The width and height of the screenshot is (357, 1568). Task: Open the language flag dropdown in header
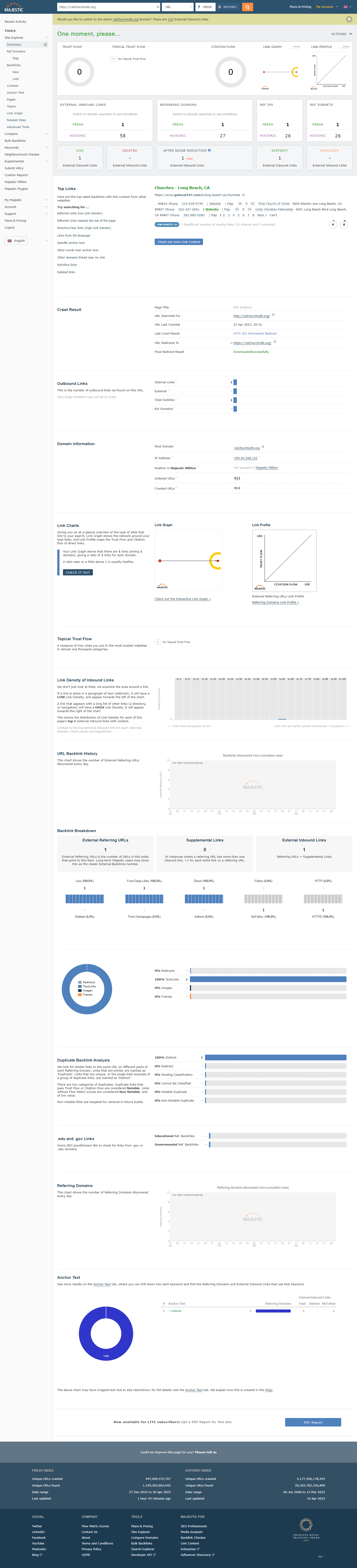(347, 7)
